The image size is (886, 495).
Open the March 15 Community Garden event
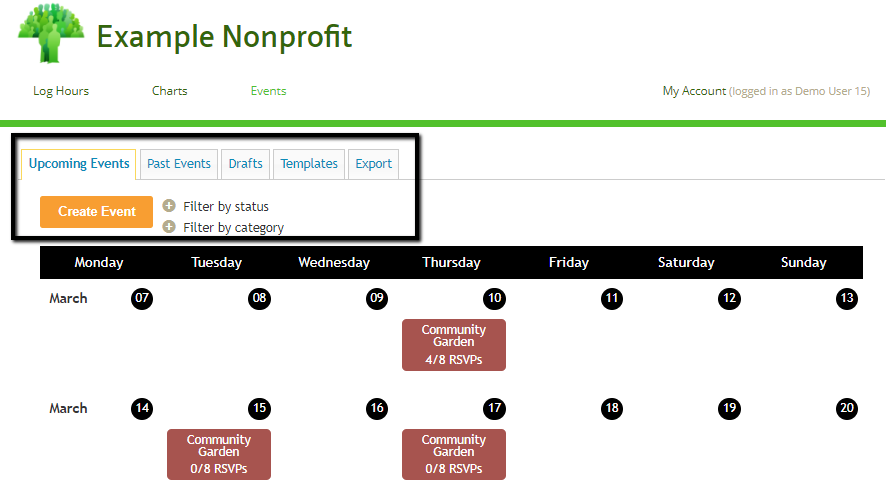(x=219, y=454)
